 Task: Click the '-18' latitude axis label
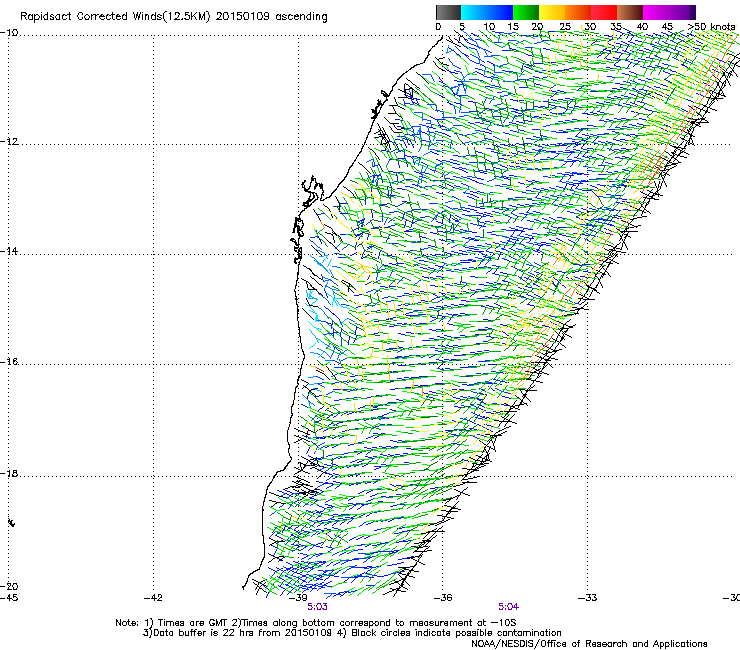coord(9,474)
